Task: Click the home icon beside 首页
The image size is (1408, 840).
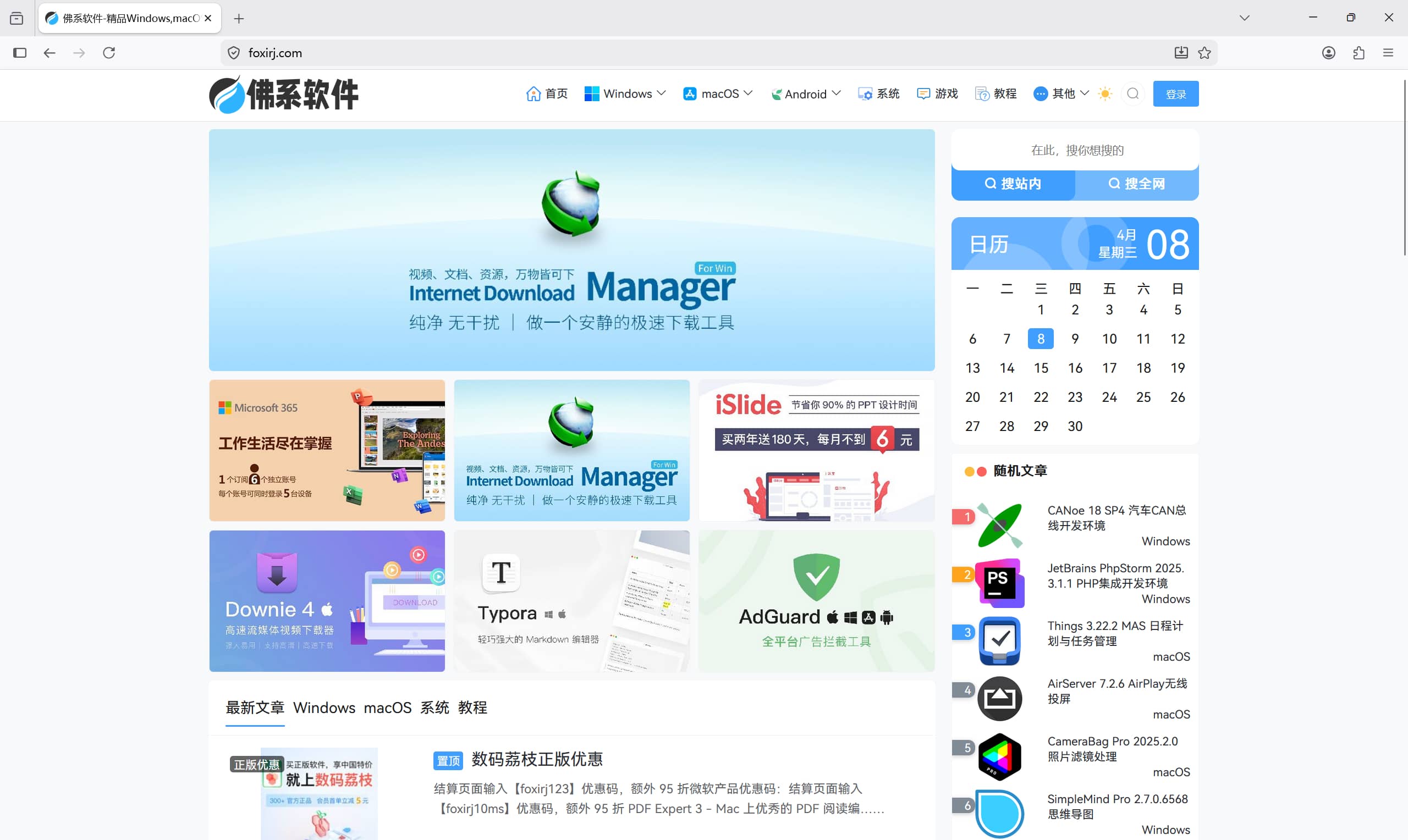Action: (533, 94)
